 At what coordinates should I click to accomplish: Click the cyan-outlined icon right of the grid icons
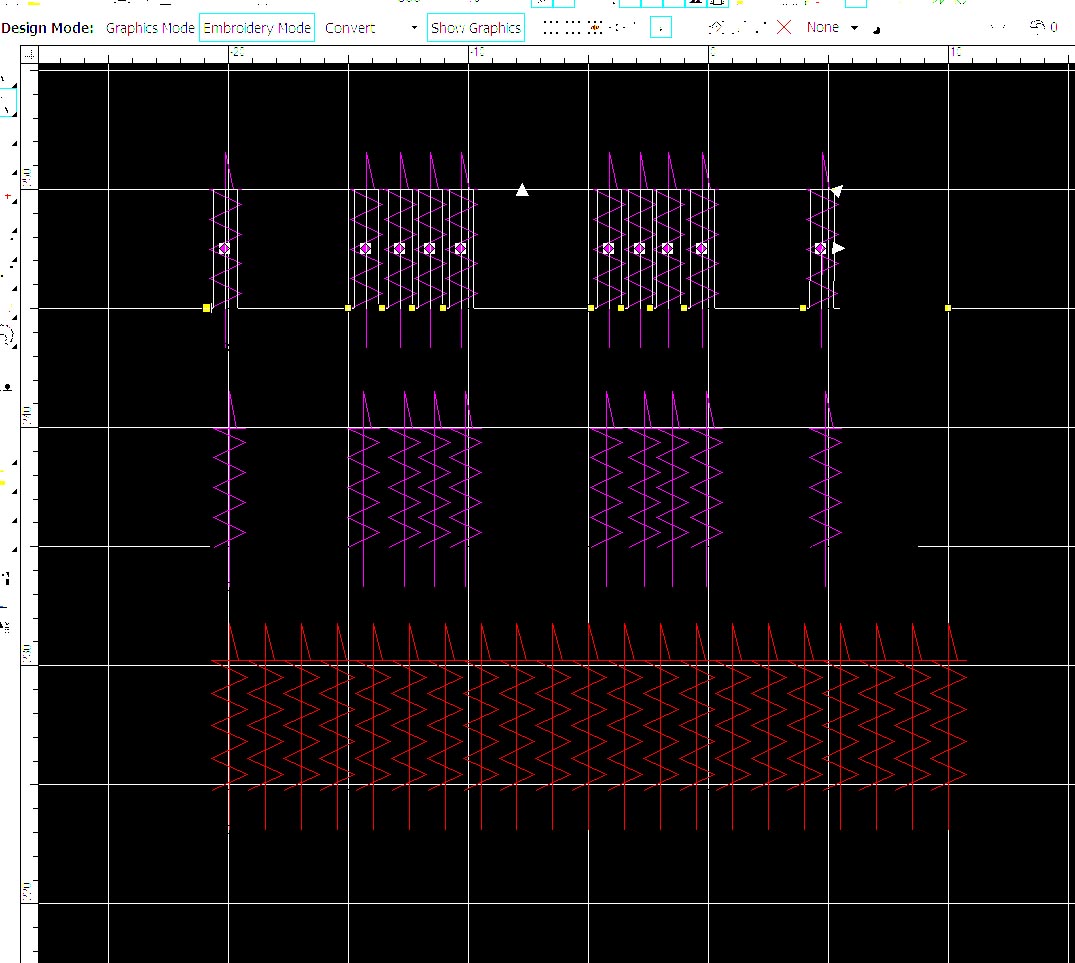pos(660,28)
